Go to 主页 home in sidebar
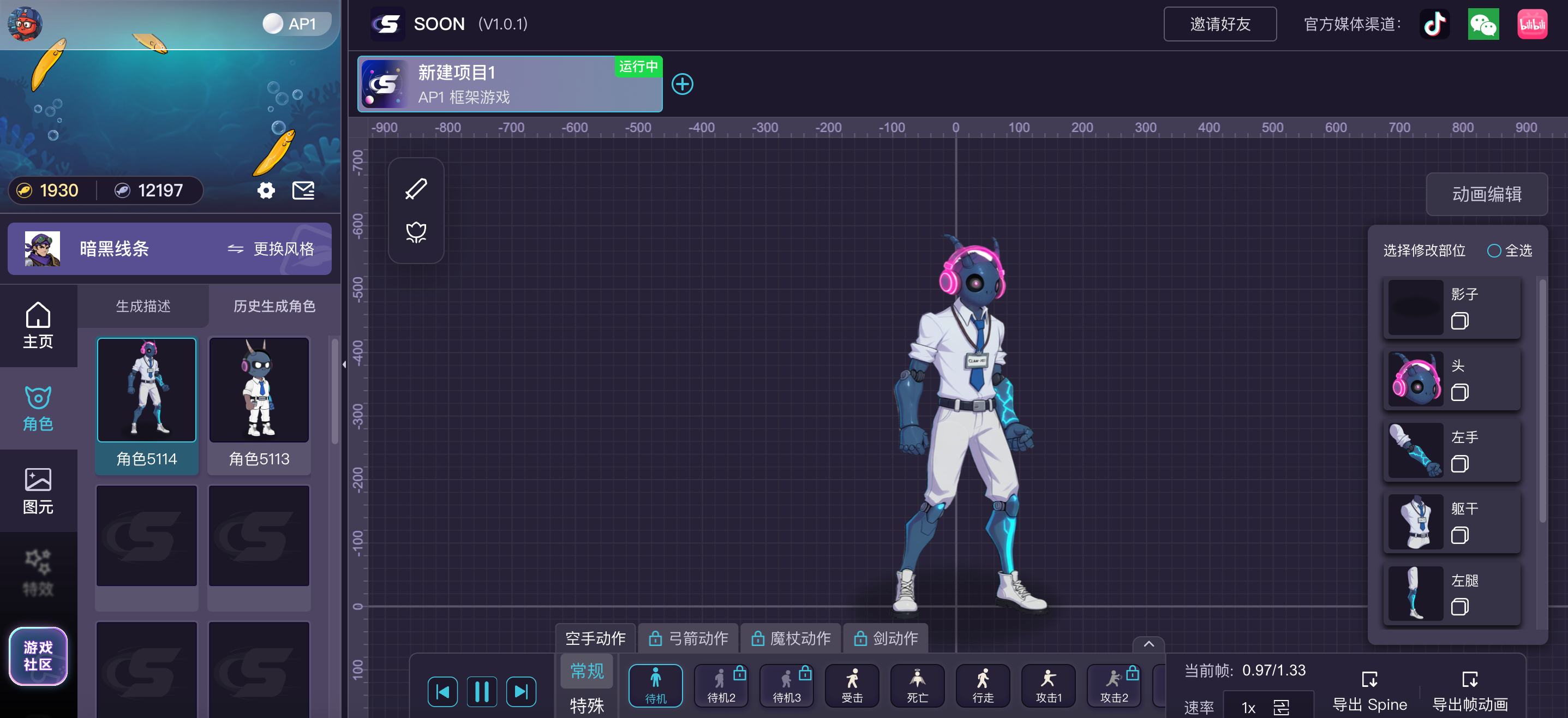This screenshot has width=1568, height=718. [38, 326]
